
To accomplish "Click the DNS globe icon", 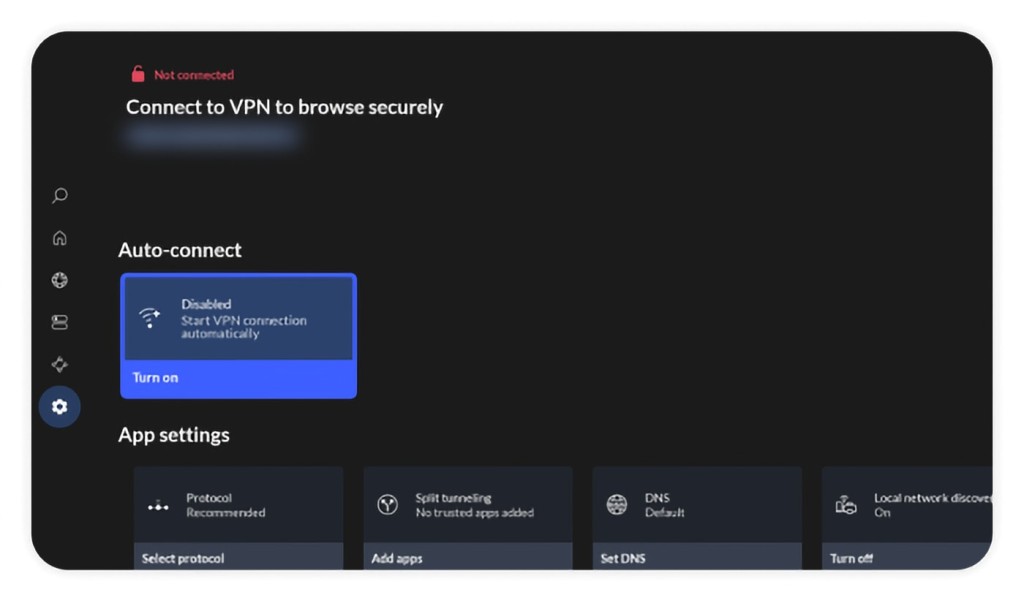I will pyautogui.click(x=617, y=505).
